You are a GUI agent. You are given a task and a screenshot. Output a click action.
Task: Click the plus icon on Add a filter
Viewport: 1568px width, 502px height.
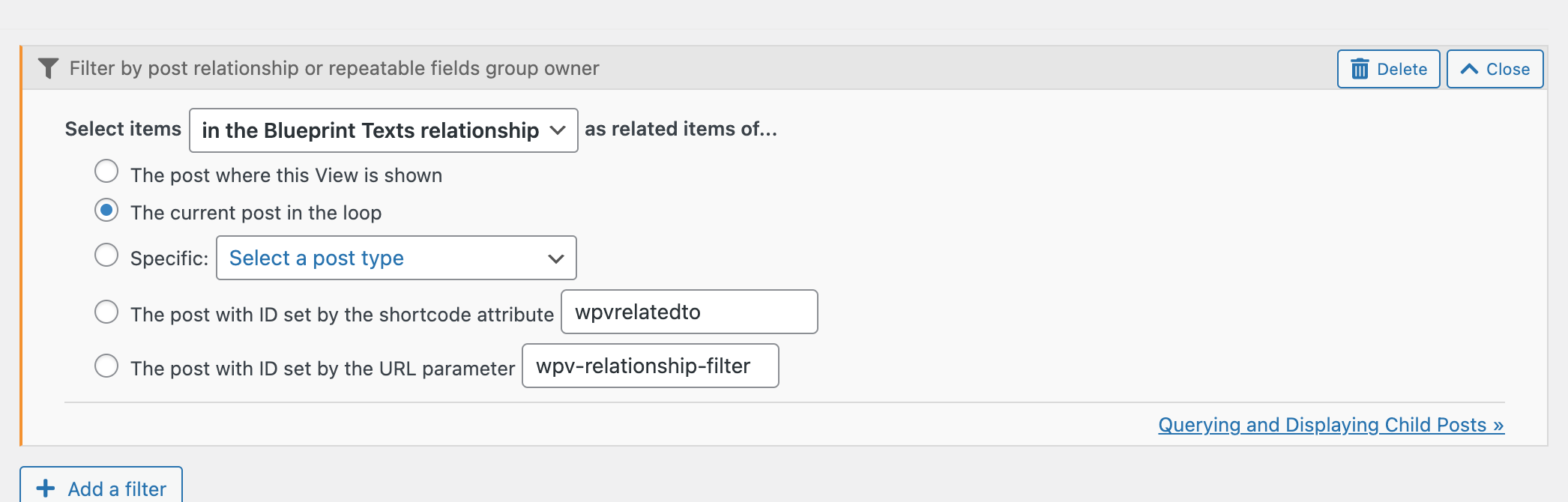pos(46,489)
